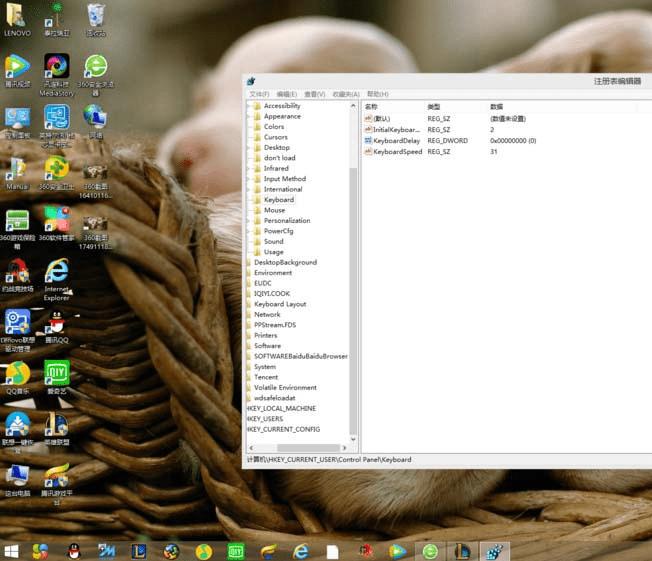652x561 pixels.
Task: Click the tree pane horizontal scrollbar
Action: pos(298,447)
